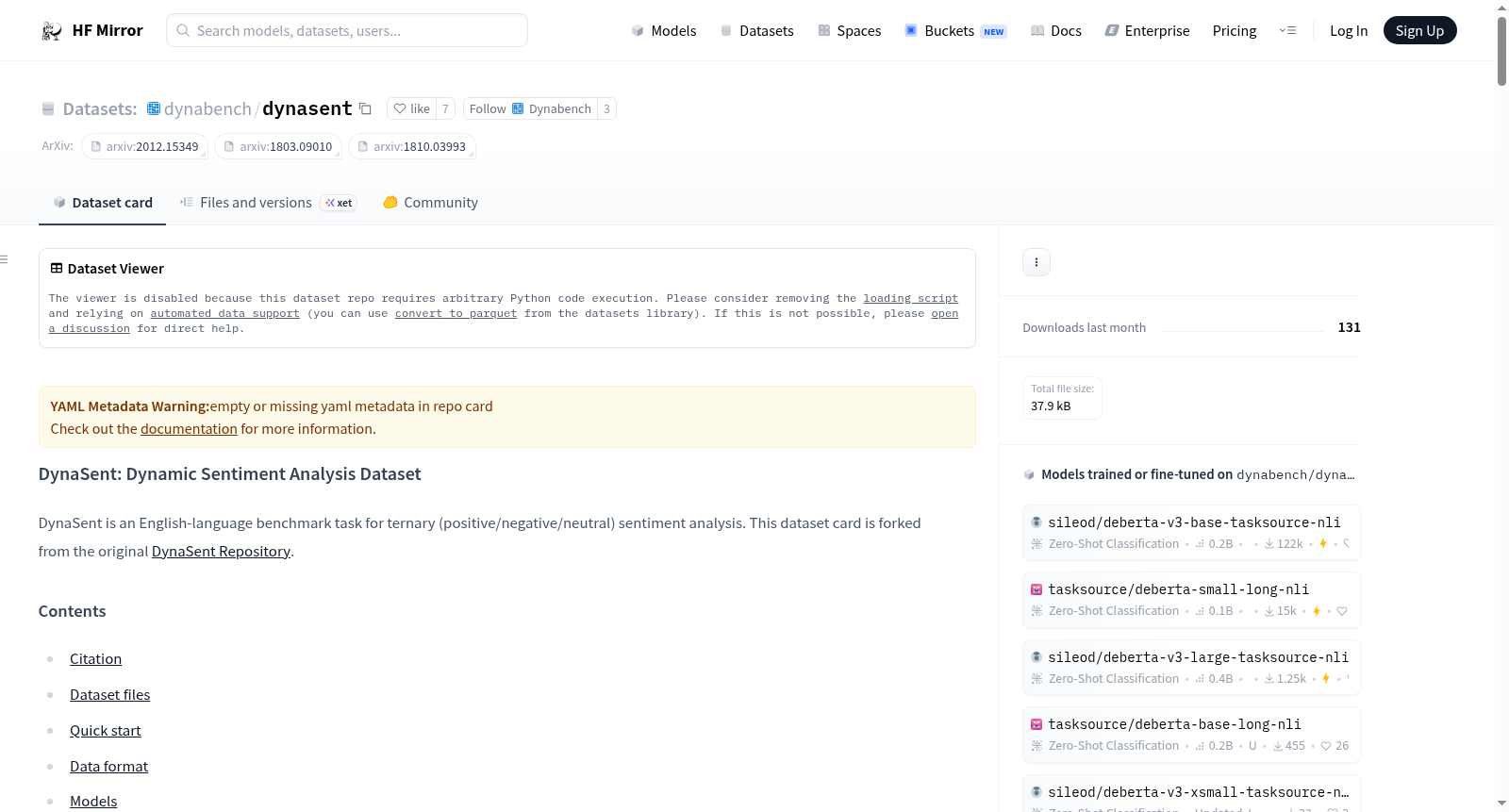Viewport: 1509px width, 812px height.
Task: Click the 'DynaSent: Dynamic Sentiment Analysis Dataset' heading
Action: [x=229, y=474]
